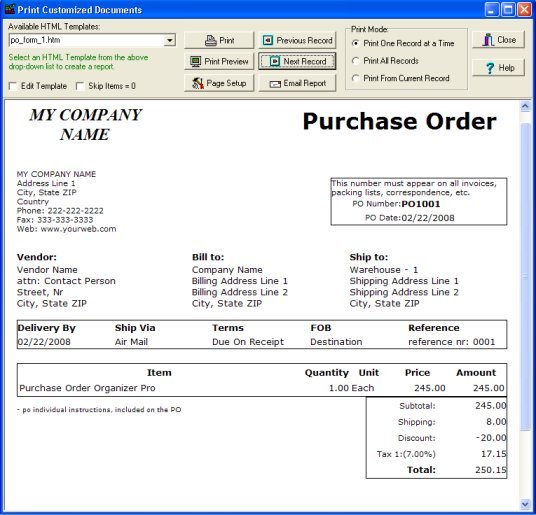536x515 pixels.
Task: Click Bill to Company Name text
Action: pos(227,270)
